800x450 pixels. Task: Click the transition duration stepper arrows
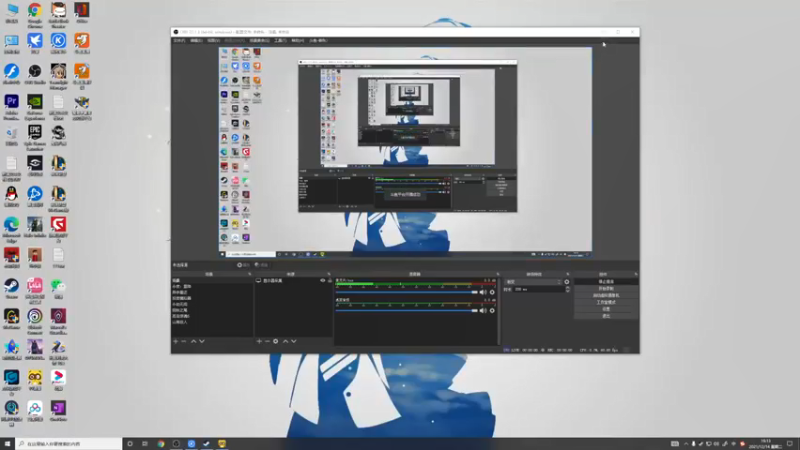coord(568,289)
